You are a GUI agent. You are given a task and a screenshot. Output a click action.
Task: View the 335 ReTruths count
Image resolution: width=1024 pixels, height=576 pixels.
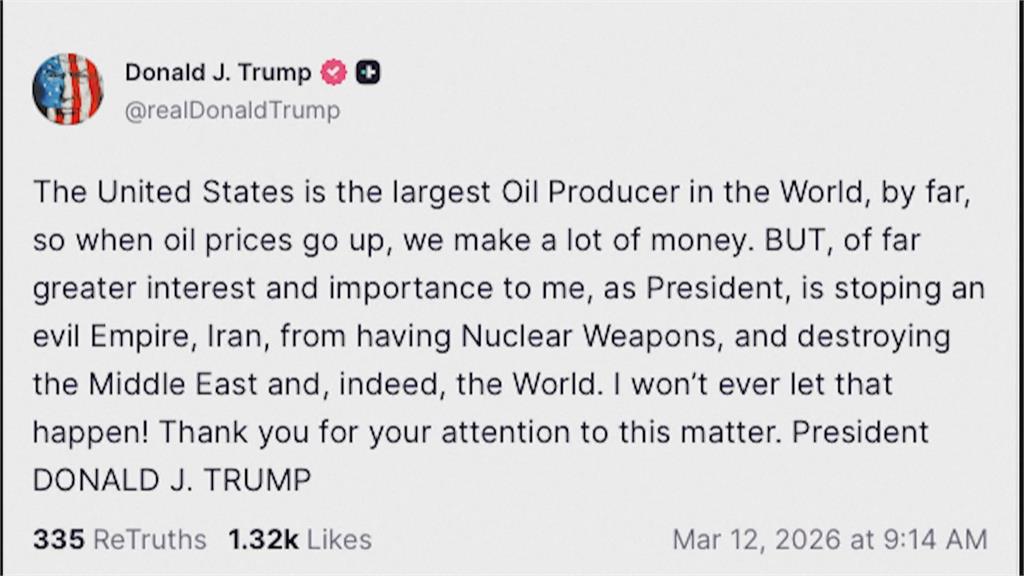tap(59, 540)
